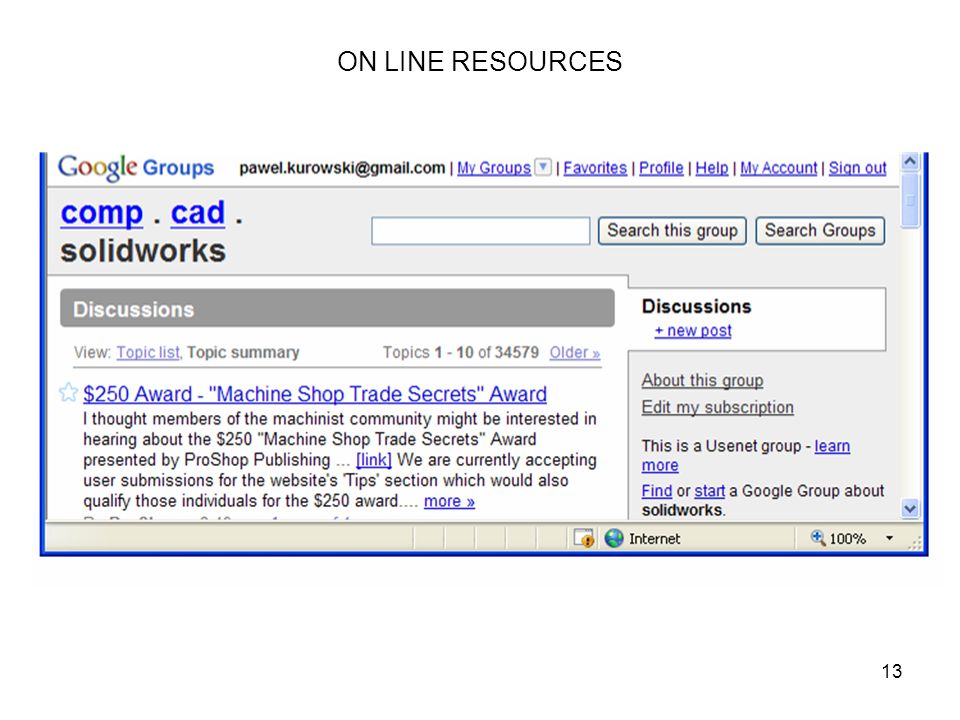Open the Profile link
This screenshot has width=960, height=720.
coord(661,168)
